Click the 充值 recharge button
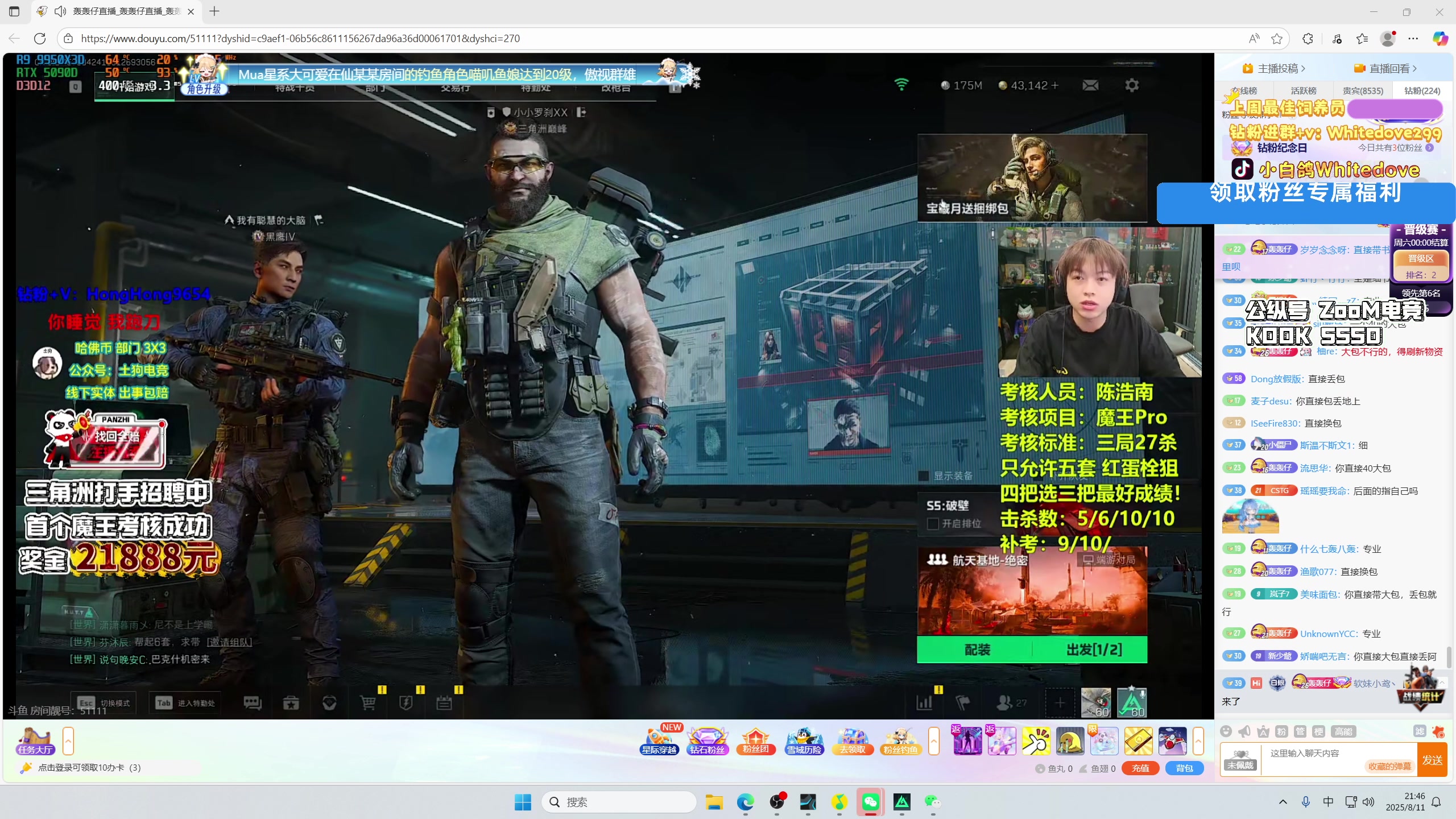Screen dimensions: 1456x819 [x=1140, y=768]
